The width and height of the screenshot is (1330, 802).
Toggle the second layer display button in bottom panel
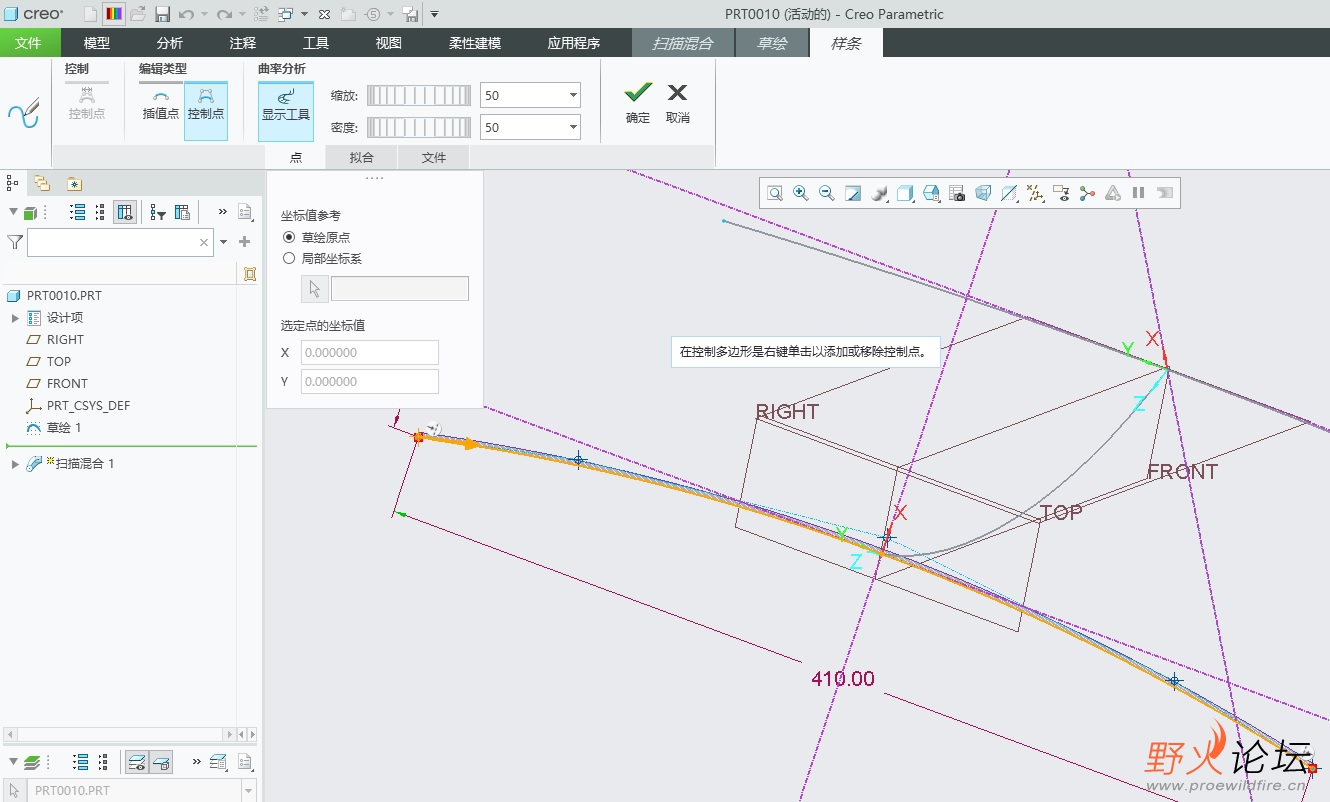click(x=161, y=762)
